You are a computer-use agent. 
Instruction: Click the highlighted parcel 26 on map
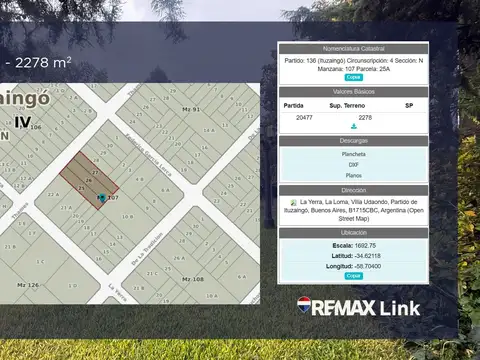(89, 180)
